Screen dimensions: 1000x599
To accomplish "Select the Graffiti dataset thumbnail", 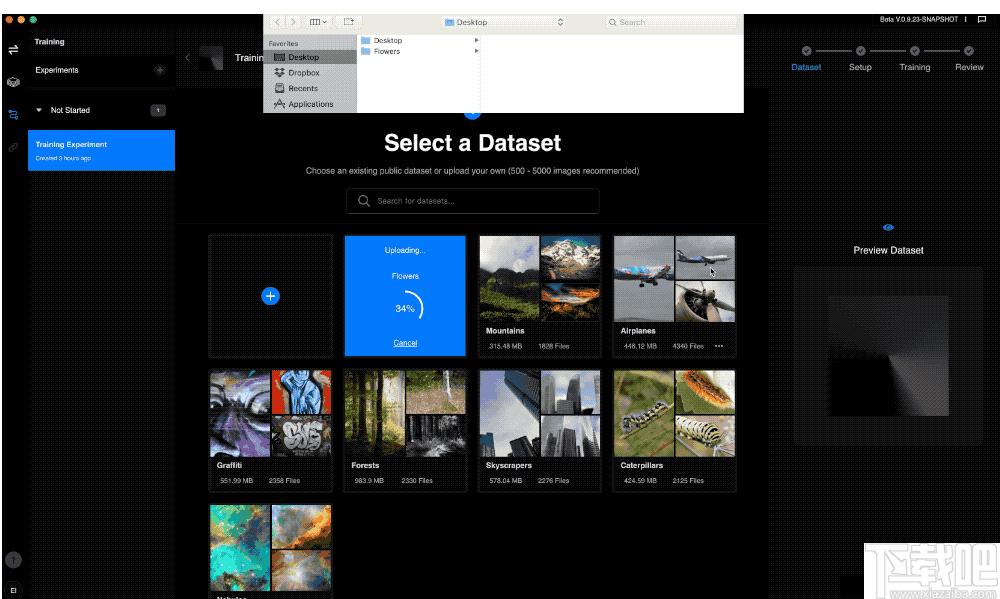I will click(x=270, y=413).
